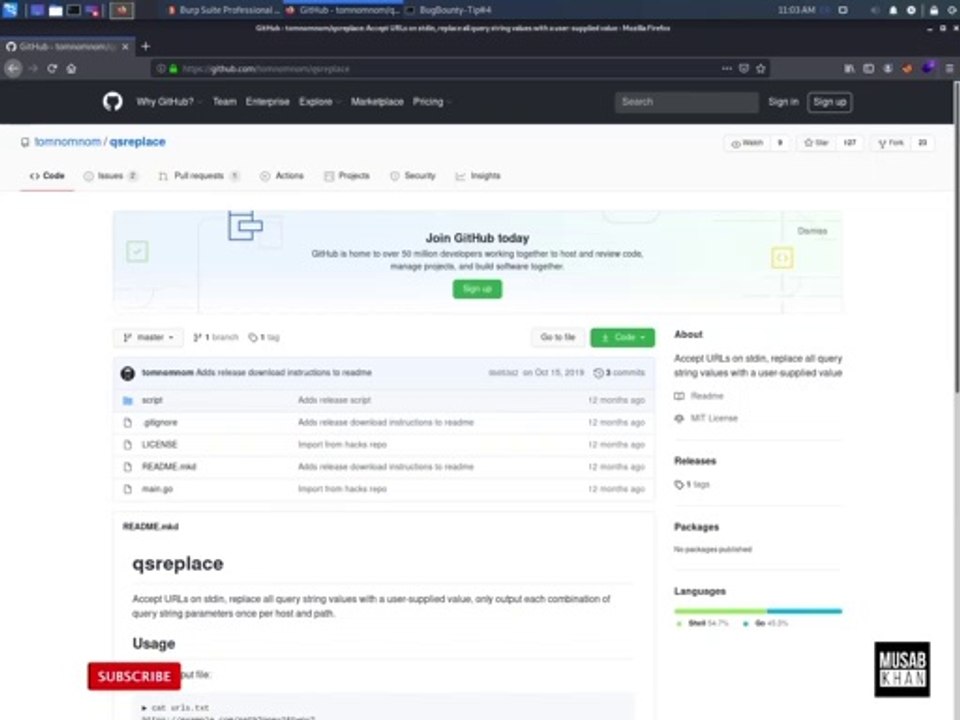Click the tomnomnom avatar in commit row
960x720 pixels.
[127, 373]
